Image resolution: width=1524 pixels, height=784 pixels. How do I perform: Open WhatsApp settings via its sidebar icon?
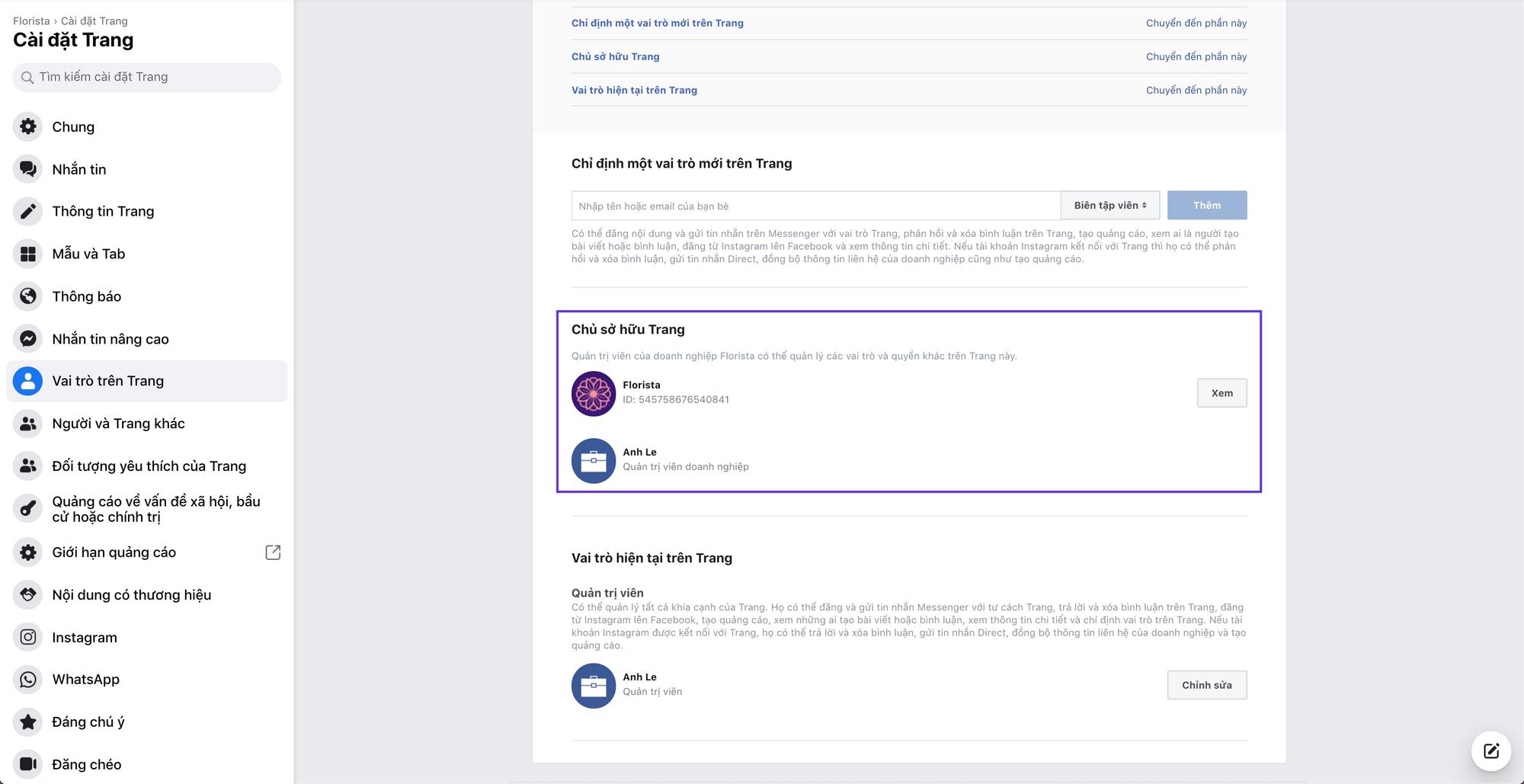tap(28, 680)
